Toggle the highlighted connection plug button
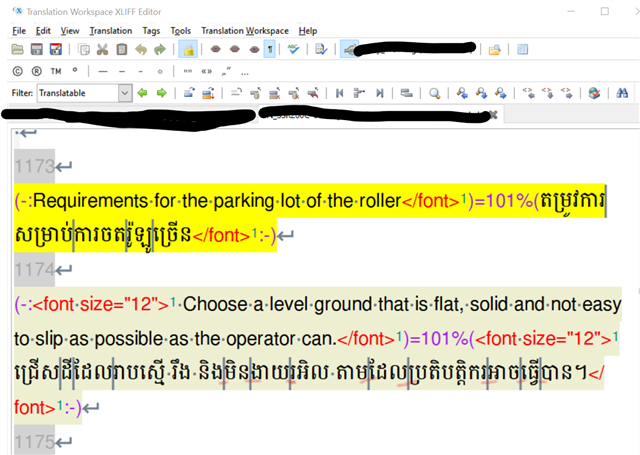The height and width of the screenshot is (455, 640). (x=349, y=49)
